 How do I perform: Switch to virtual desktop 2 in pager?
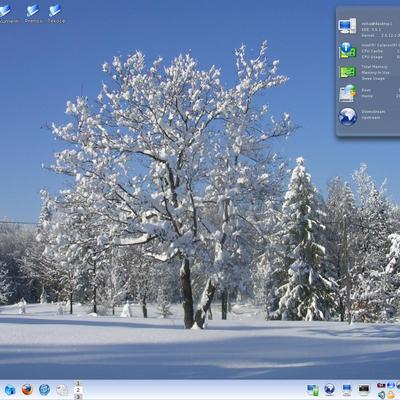click(78, 390)
